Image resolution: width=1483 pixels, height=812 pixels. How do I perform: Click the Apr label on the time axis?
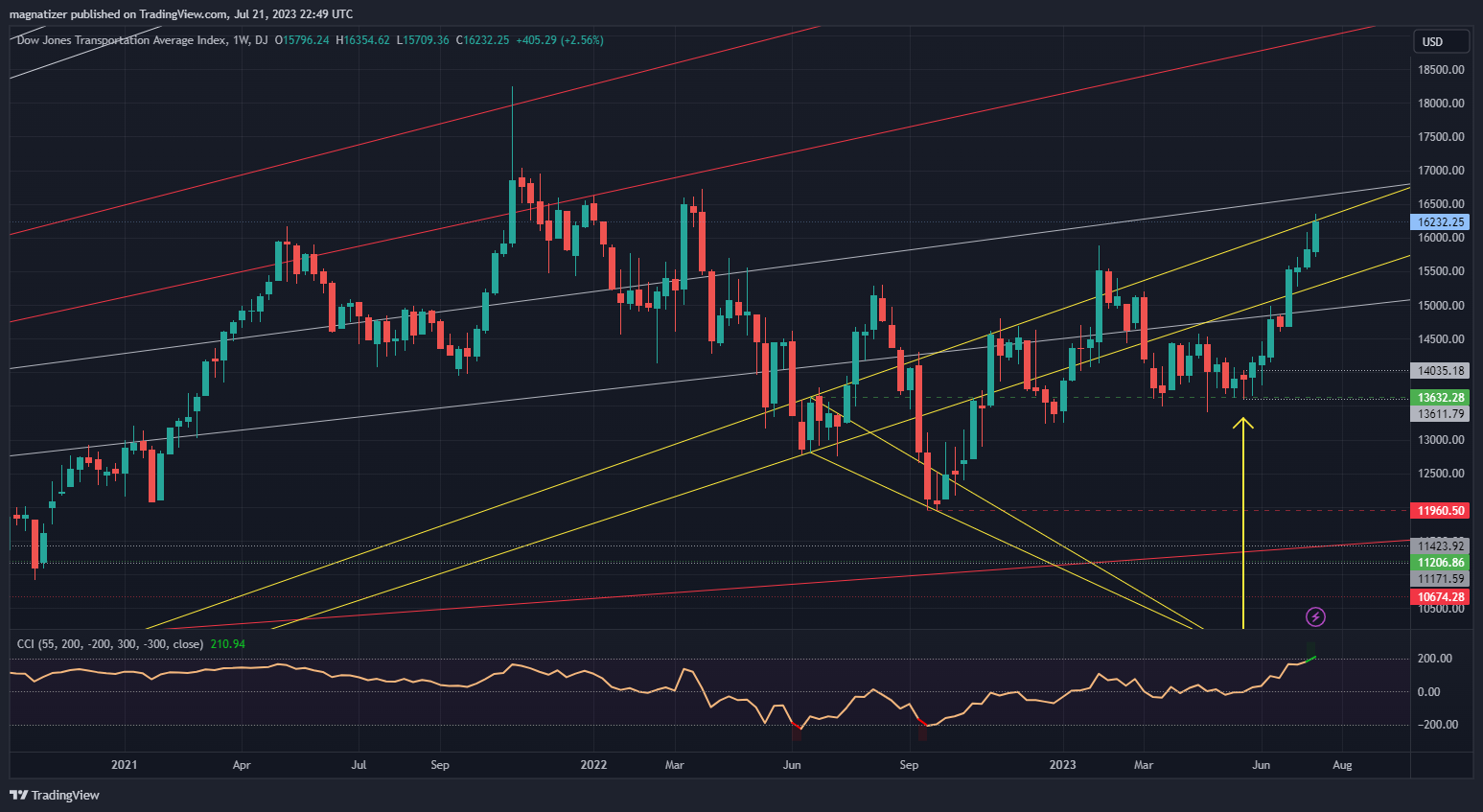pos(242,765)
